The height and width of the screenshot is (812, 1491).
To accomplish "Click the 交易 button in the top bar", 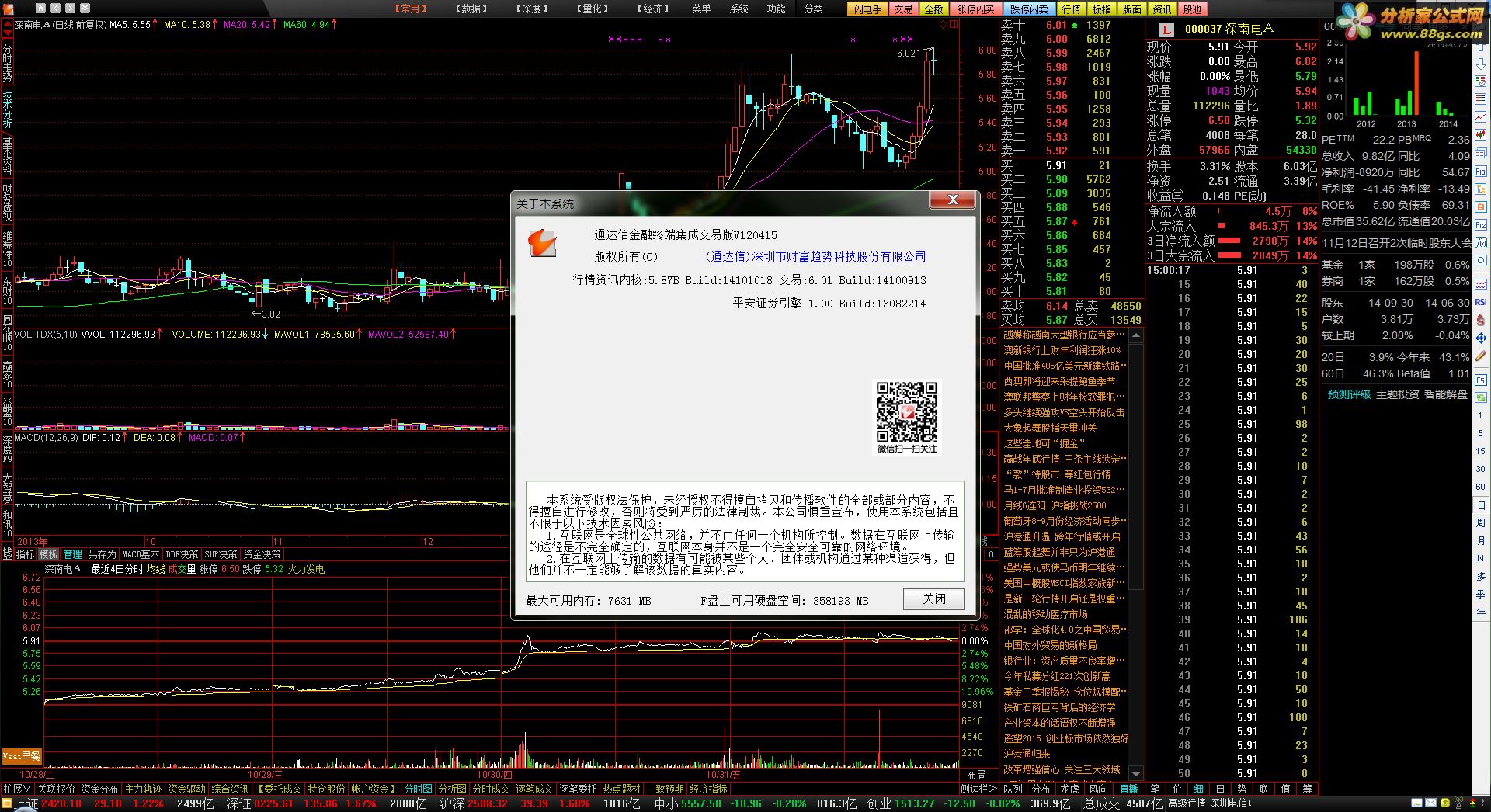I will click(x=903, y=9).
